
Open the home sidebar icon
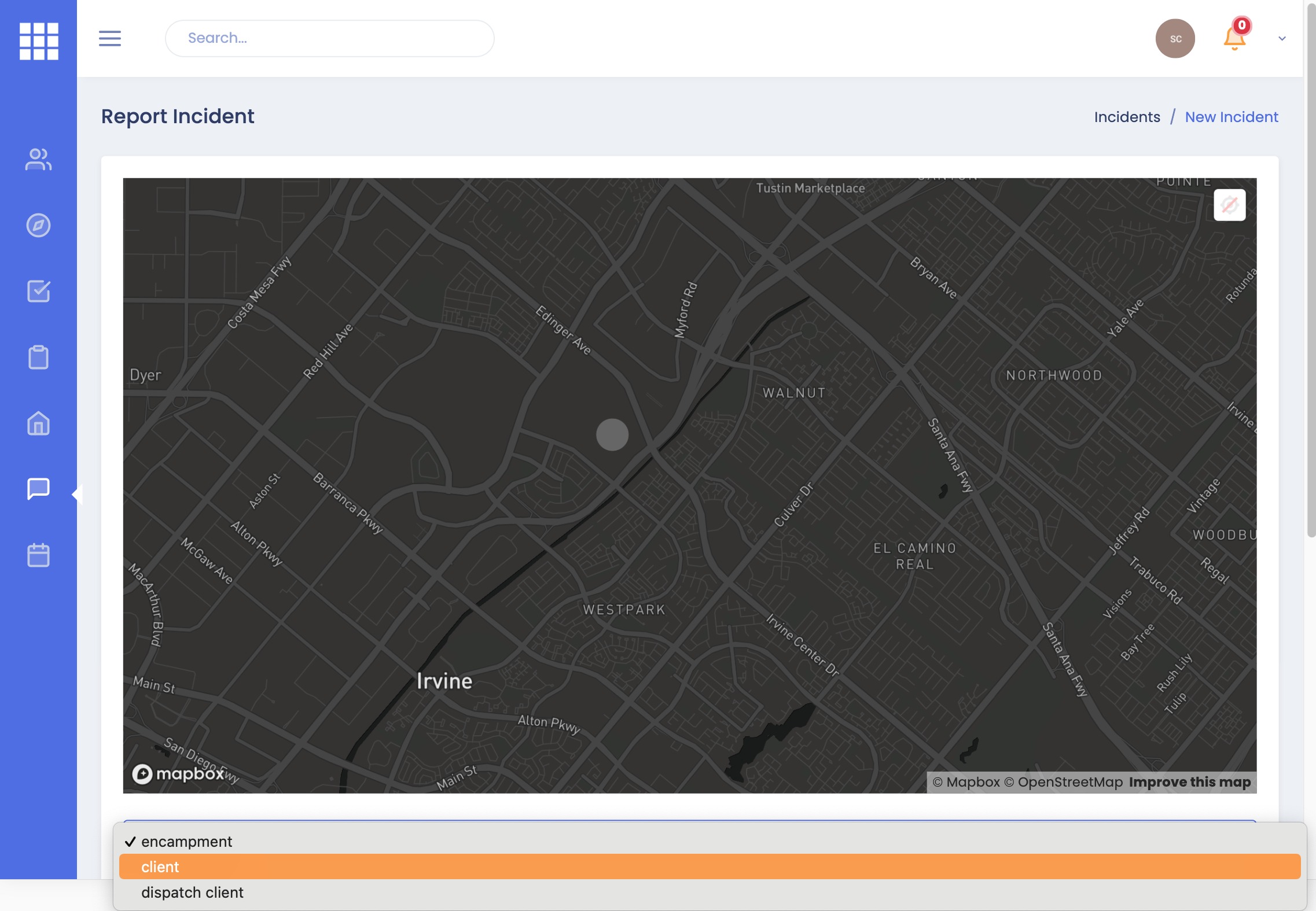click(x=38, y=423)
